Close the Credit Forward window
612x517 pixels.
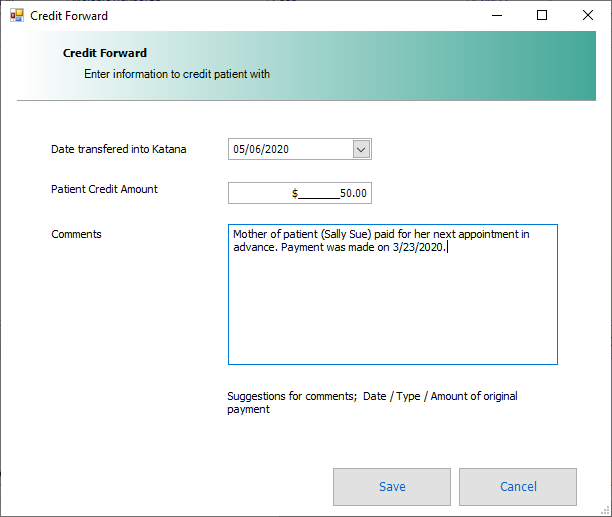click(x=588, y=16)
